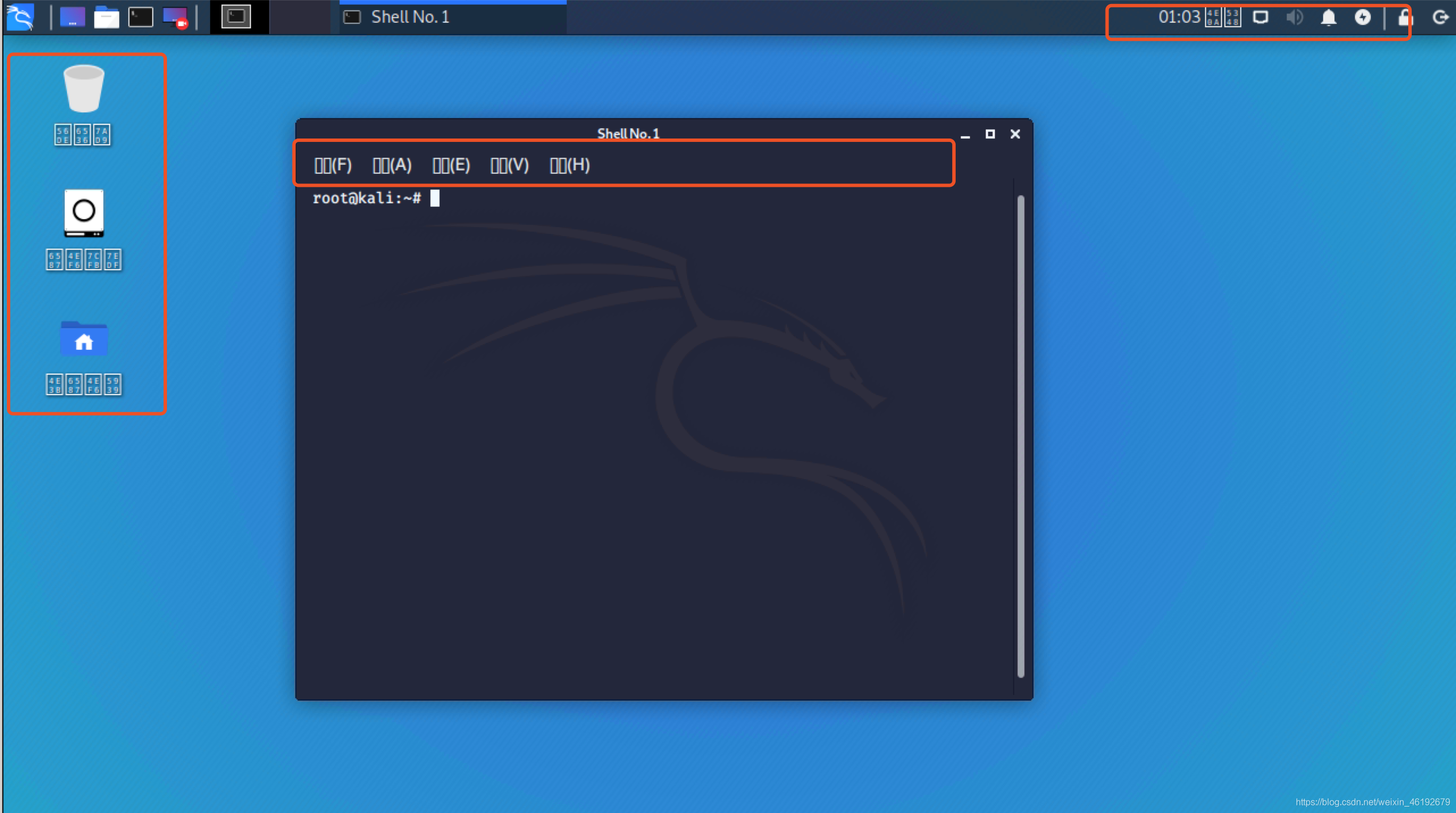Click the root@kali prompt line

(x=376, y=198)
